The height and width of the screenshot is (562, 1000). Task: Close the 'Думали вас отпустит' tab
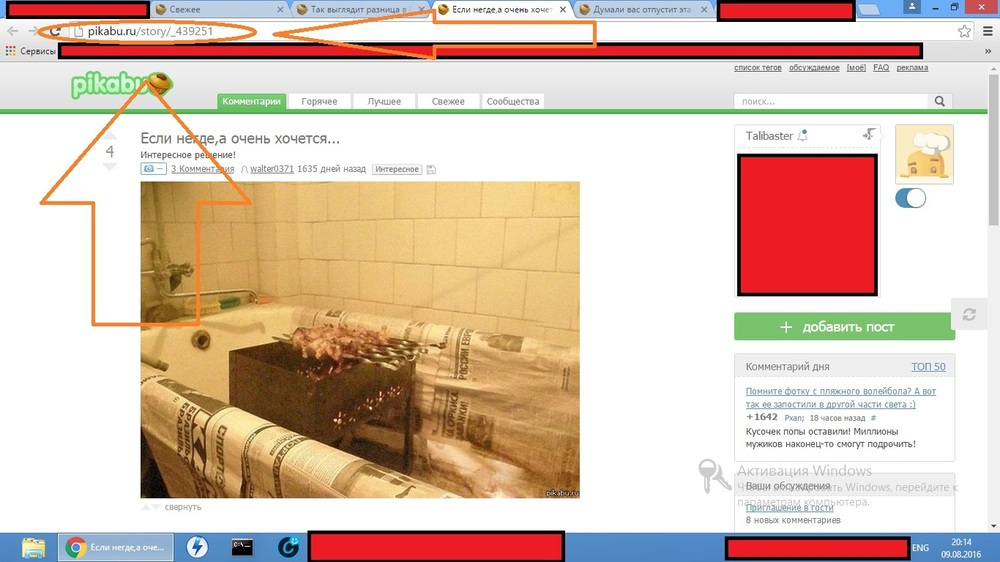(703, 10)
